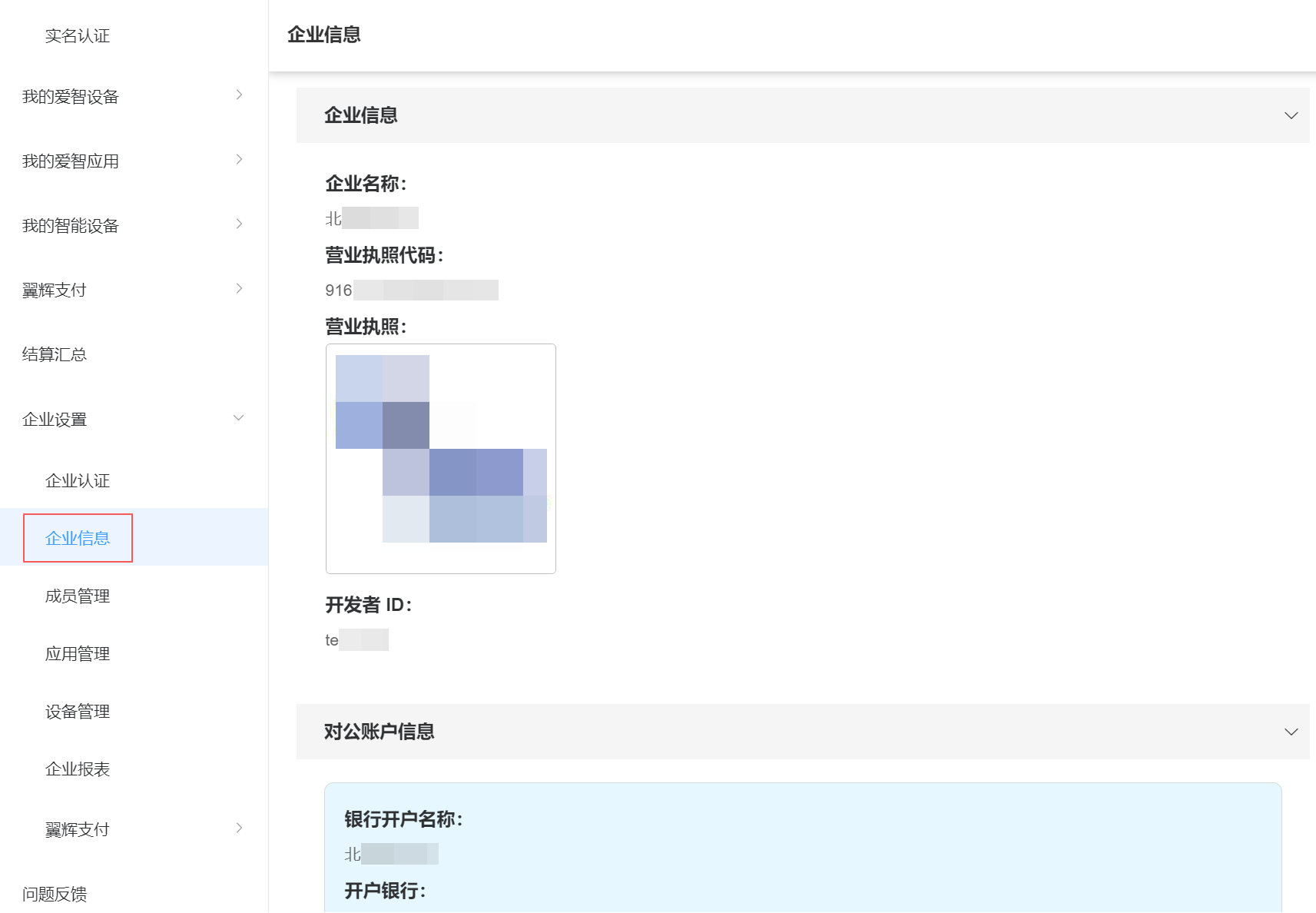Go to 企业认证 settings
Image resolution: width=1316 pixels, height=913 pixels.
[x=77, y=481]
